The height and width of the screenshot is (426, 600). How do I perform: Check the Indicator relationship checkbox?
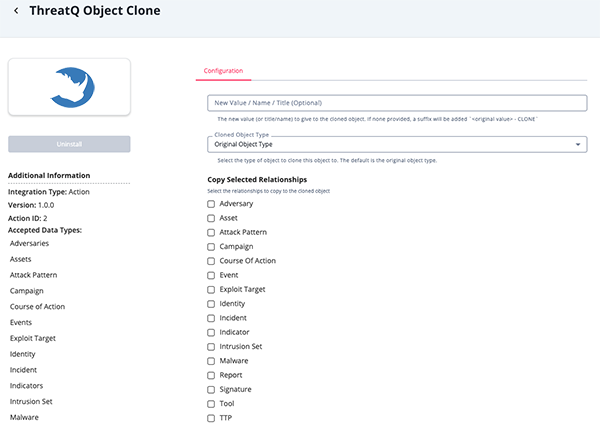pyautogui.click(x=211, y=333)
